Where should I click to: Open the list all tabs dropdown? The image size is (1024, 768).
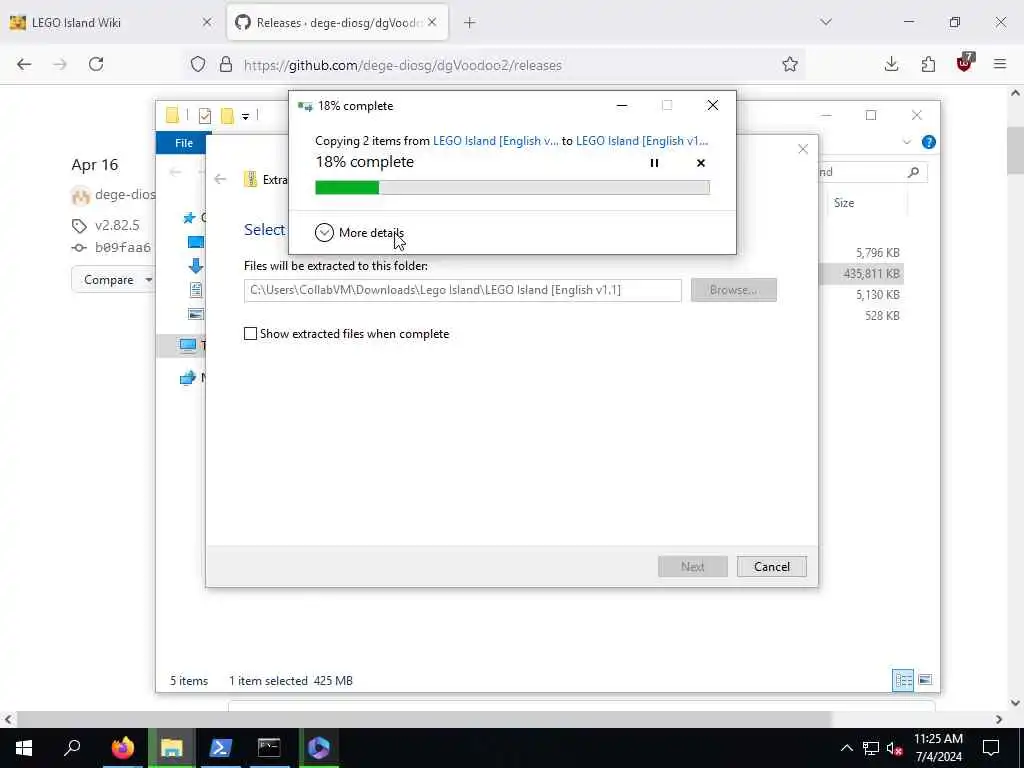[x=825, y=22]
